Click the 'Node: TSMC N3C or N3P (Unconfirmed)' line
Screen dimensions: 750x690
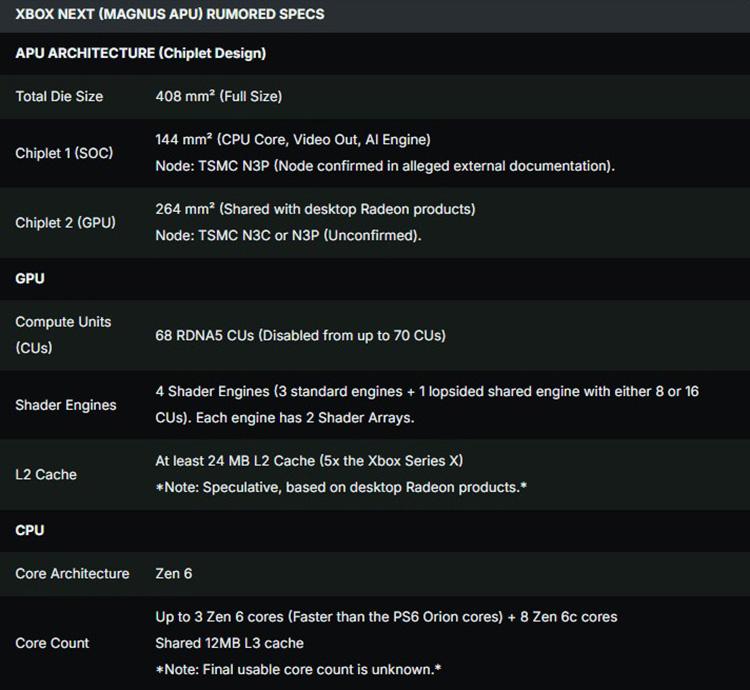pyautogui.click(x=288, y=235)
